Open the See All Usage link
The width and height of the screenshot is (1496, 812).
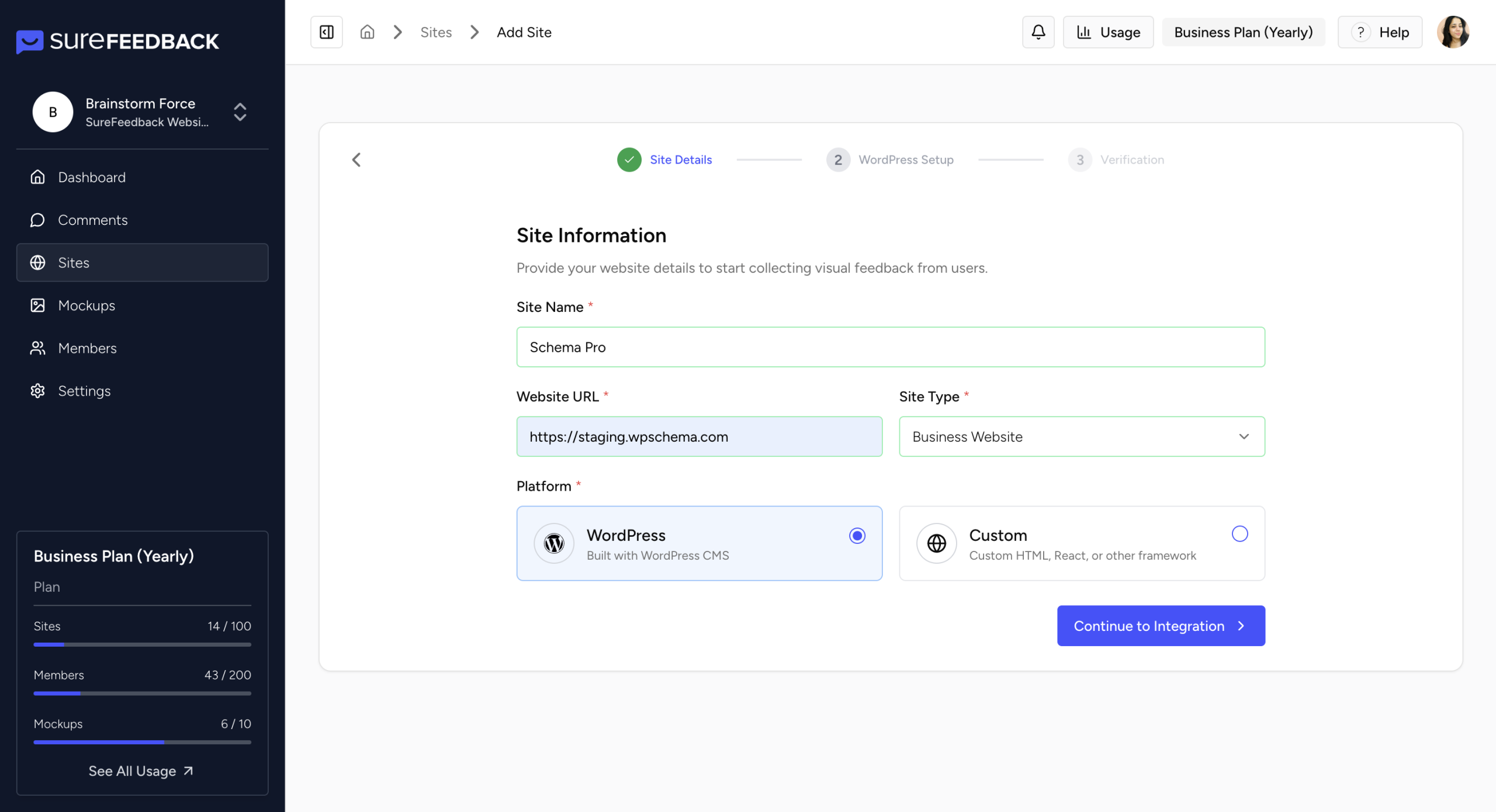(x=141, y=771)
